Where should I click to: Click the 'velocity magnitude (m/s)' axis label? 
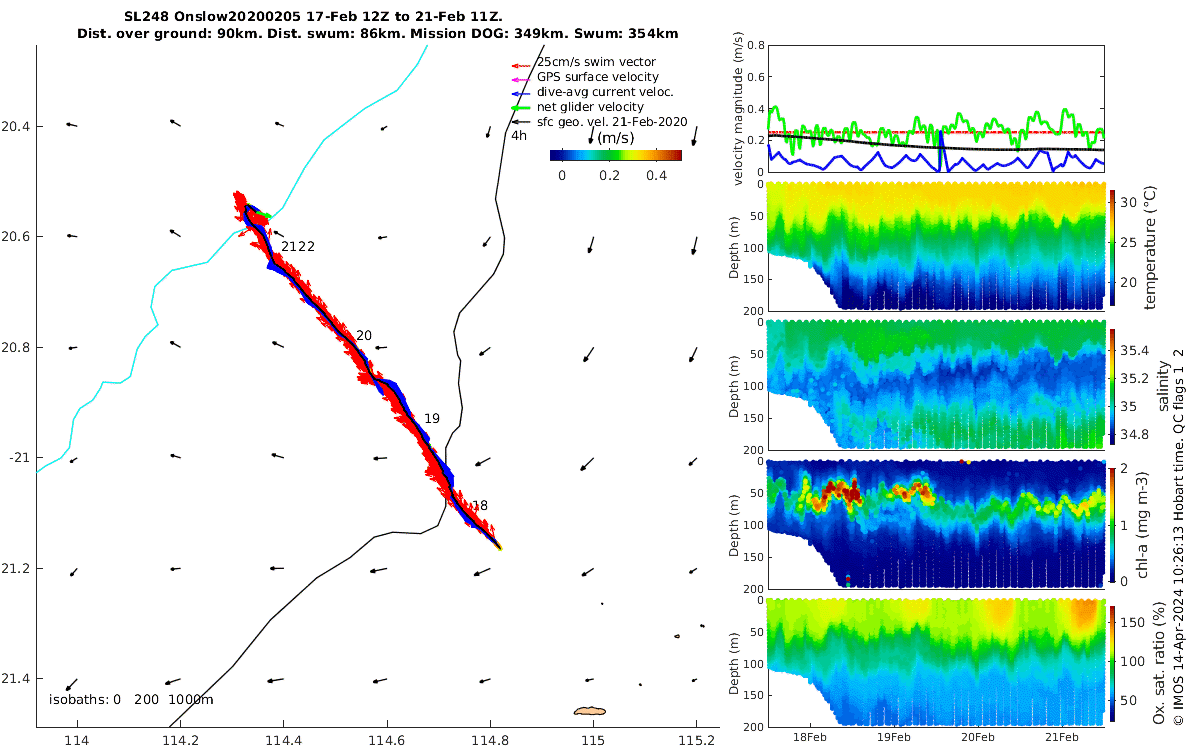coord(740,109)
